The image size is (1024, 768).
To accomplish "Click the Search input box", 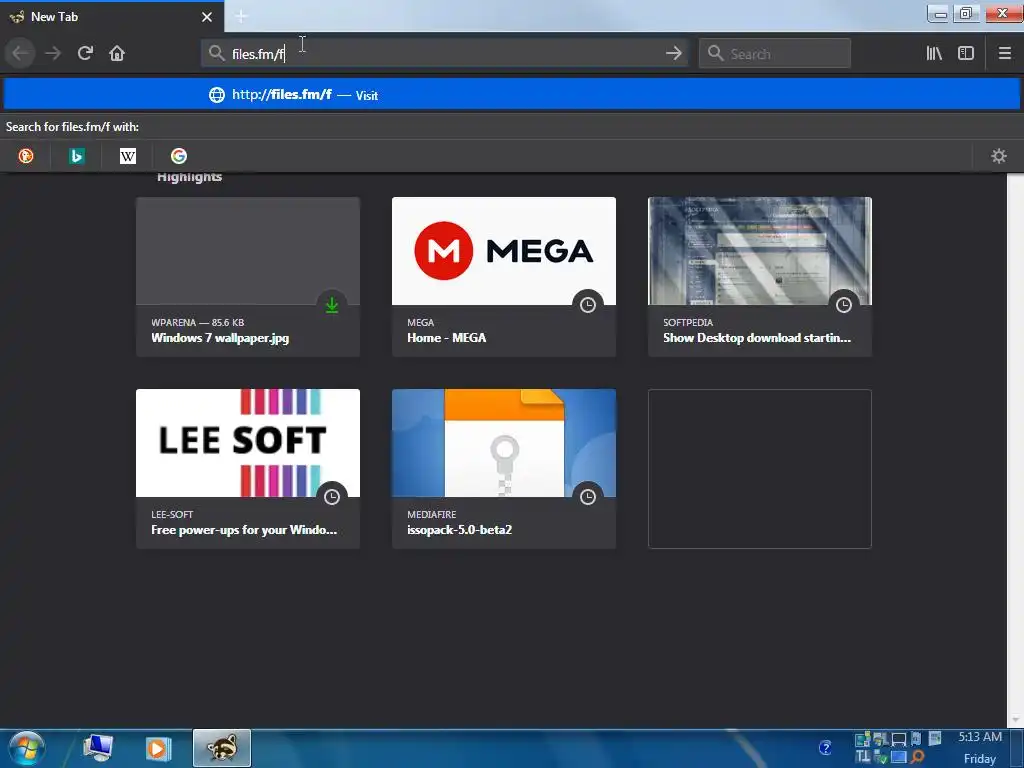I will 775,53.
